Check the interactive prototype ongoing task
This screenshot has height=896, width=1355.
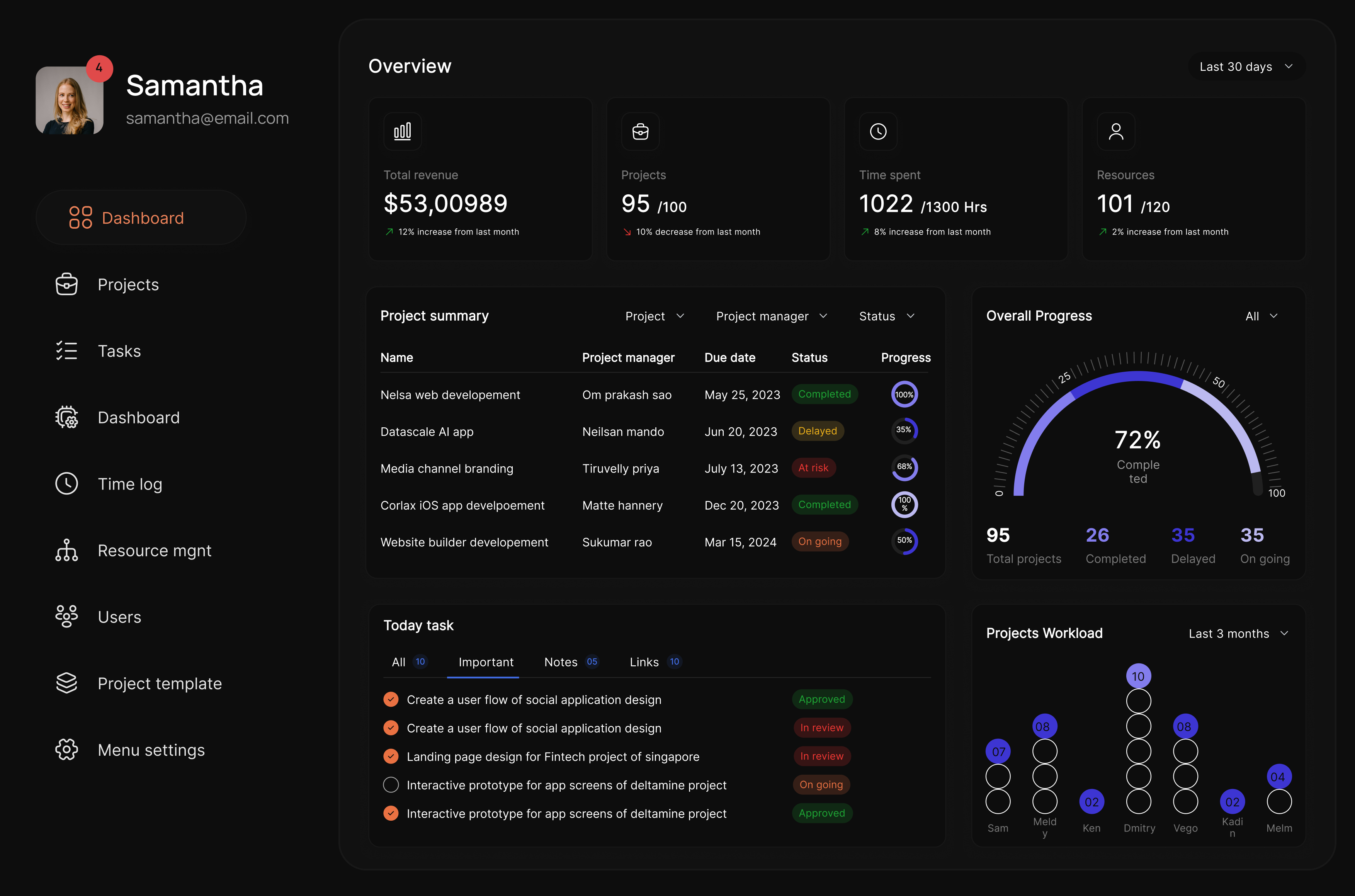pos(391,785)
